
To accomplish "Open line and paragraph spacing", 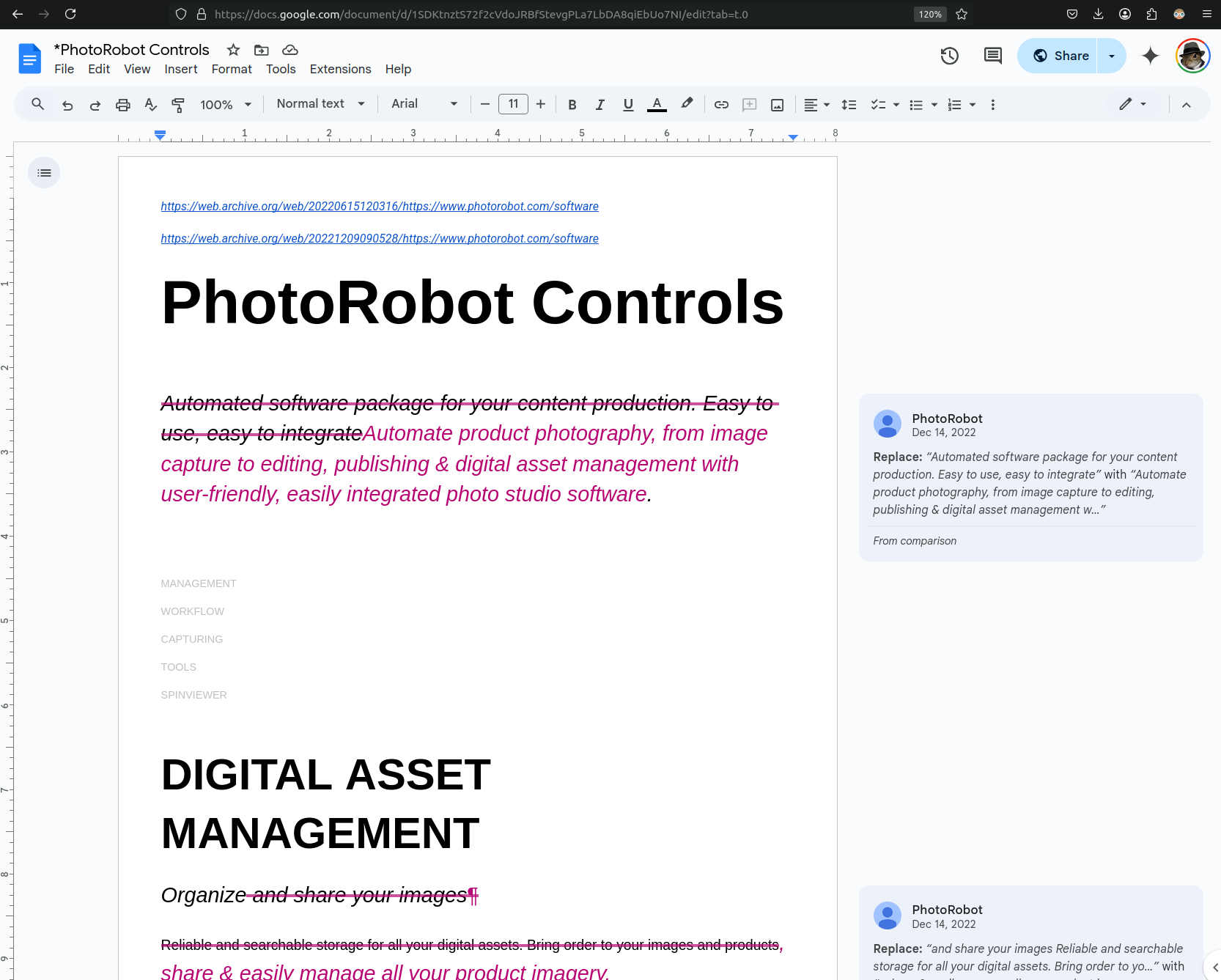I will tap(849, 105).
